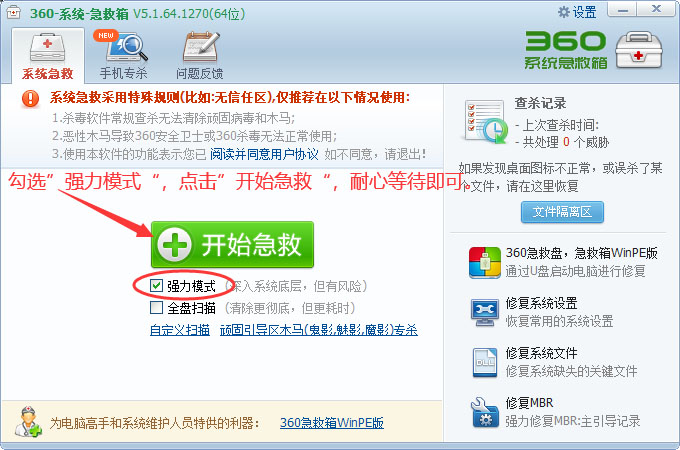Open the 文件隔离区 quarantine button
Viewport: 680px width, 450px height.
point(562,212)
